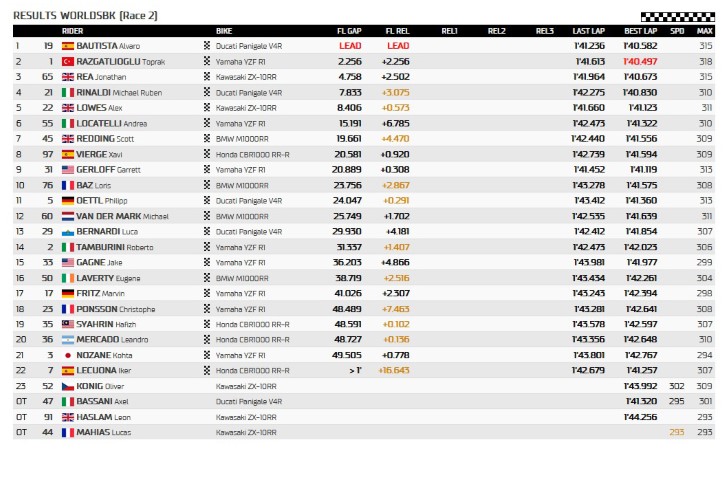The image size is (727, 480).
Task: Click the Turkish flag beside Razgatlioglu
Action: pyautogui.click(x=68, y=61)
